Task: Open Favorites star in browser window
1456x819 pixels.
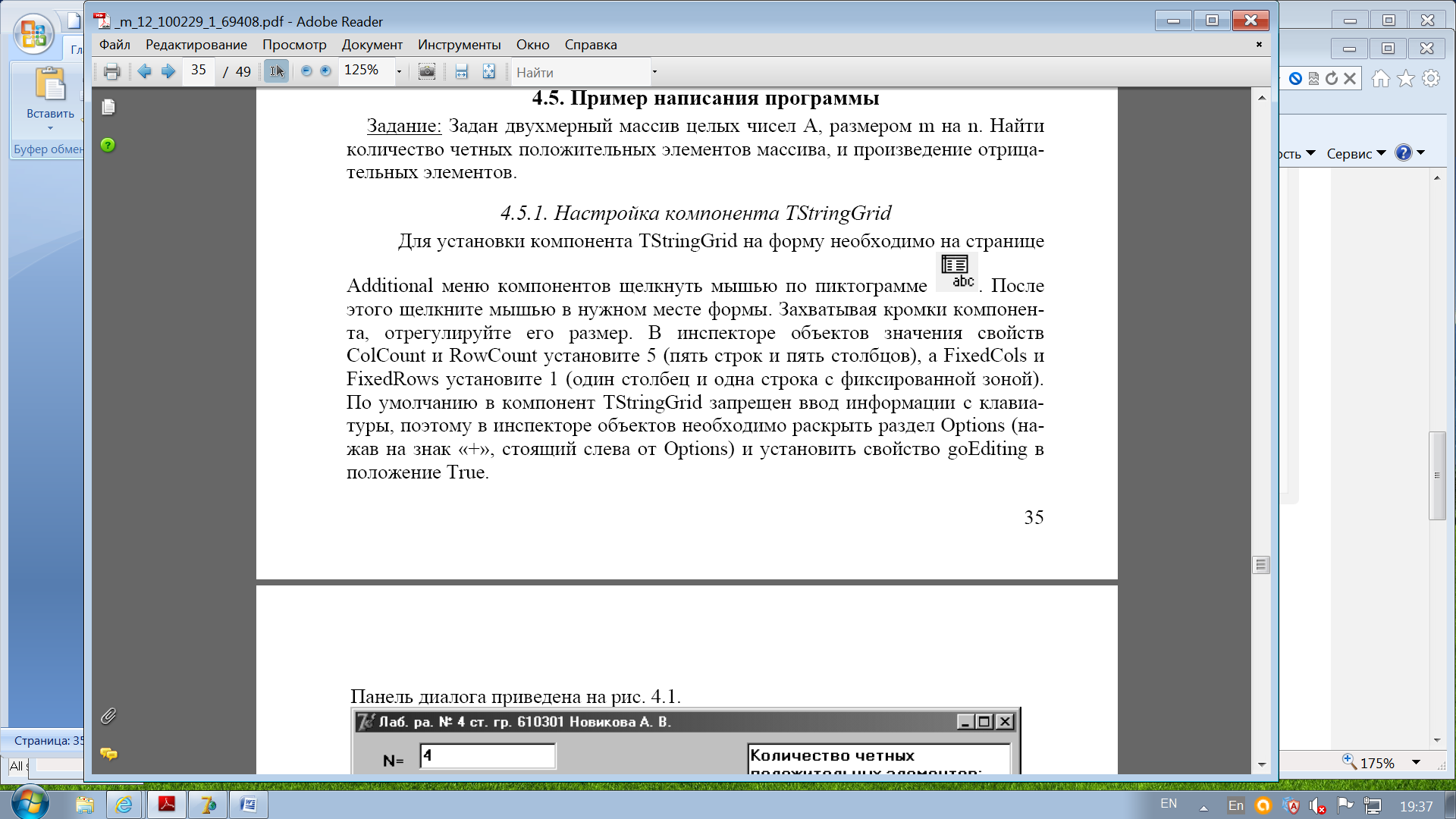Action: tap(1406, 79)
